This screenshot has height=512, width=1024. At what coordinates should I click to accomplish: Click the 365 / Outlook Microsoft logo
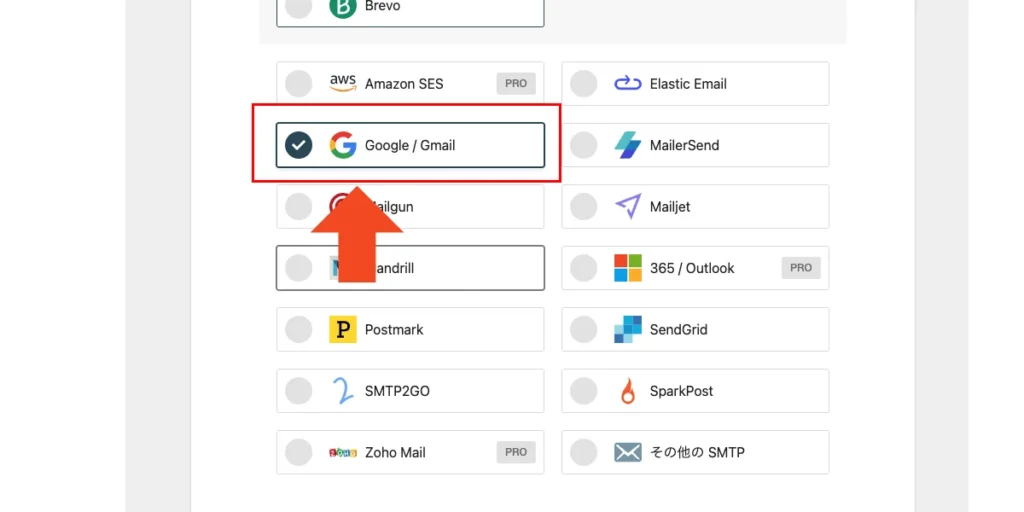pos(627,268)
